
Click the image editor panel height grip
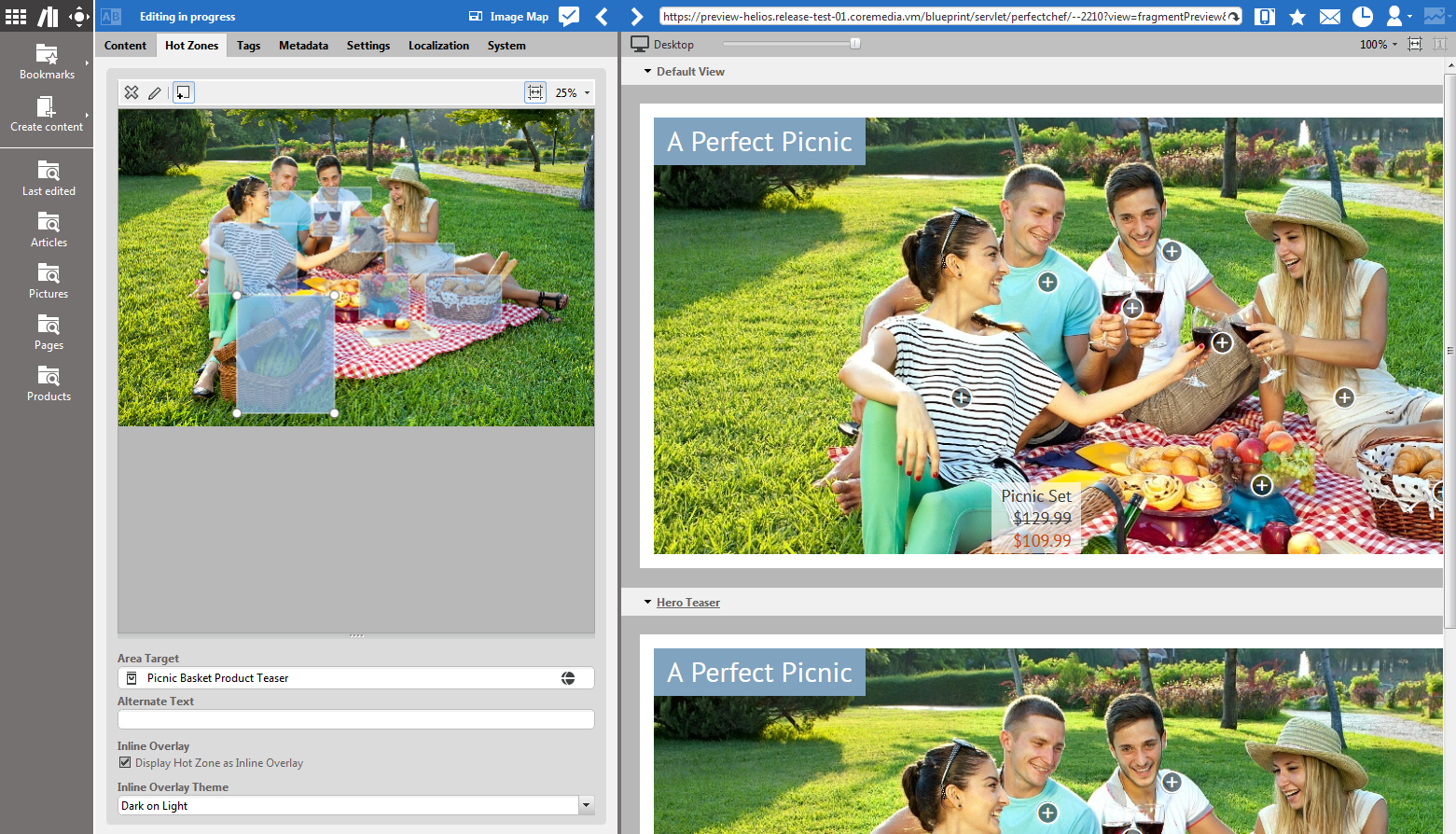356,635
